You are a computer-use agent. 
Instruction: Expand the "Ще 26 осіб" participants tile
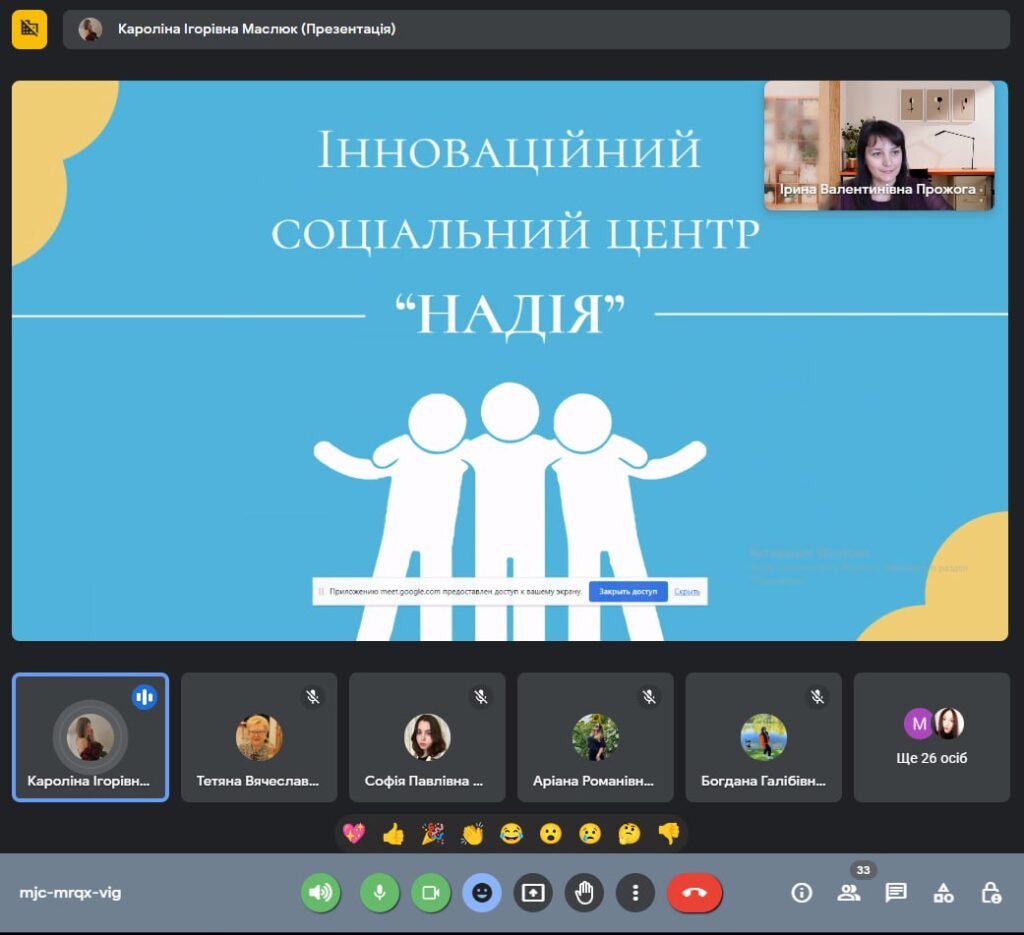click(932, 737)
